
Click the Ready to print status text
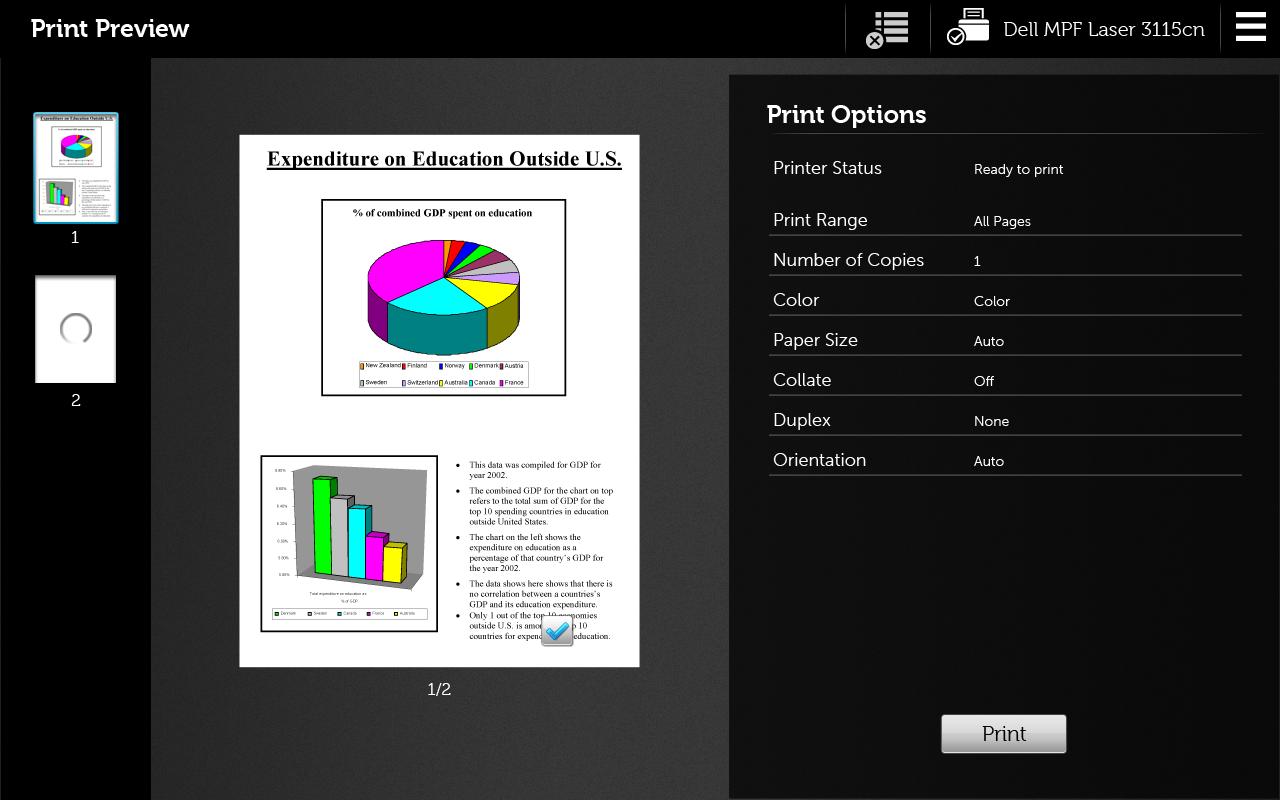1018,169
